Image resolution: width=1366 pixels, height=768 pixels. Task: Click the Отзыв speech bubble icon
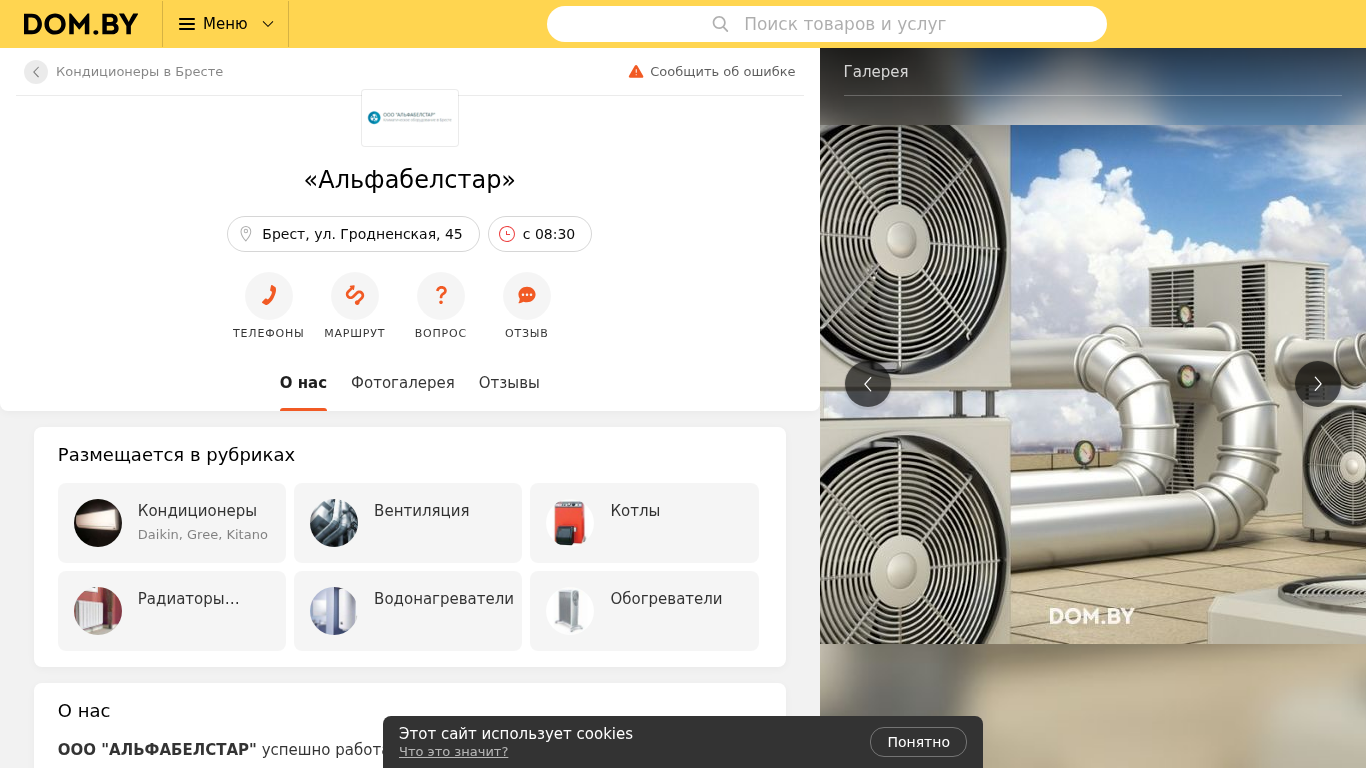pos(527,296)
